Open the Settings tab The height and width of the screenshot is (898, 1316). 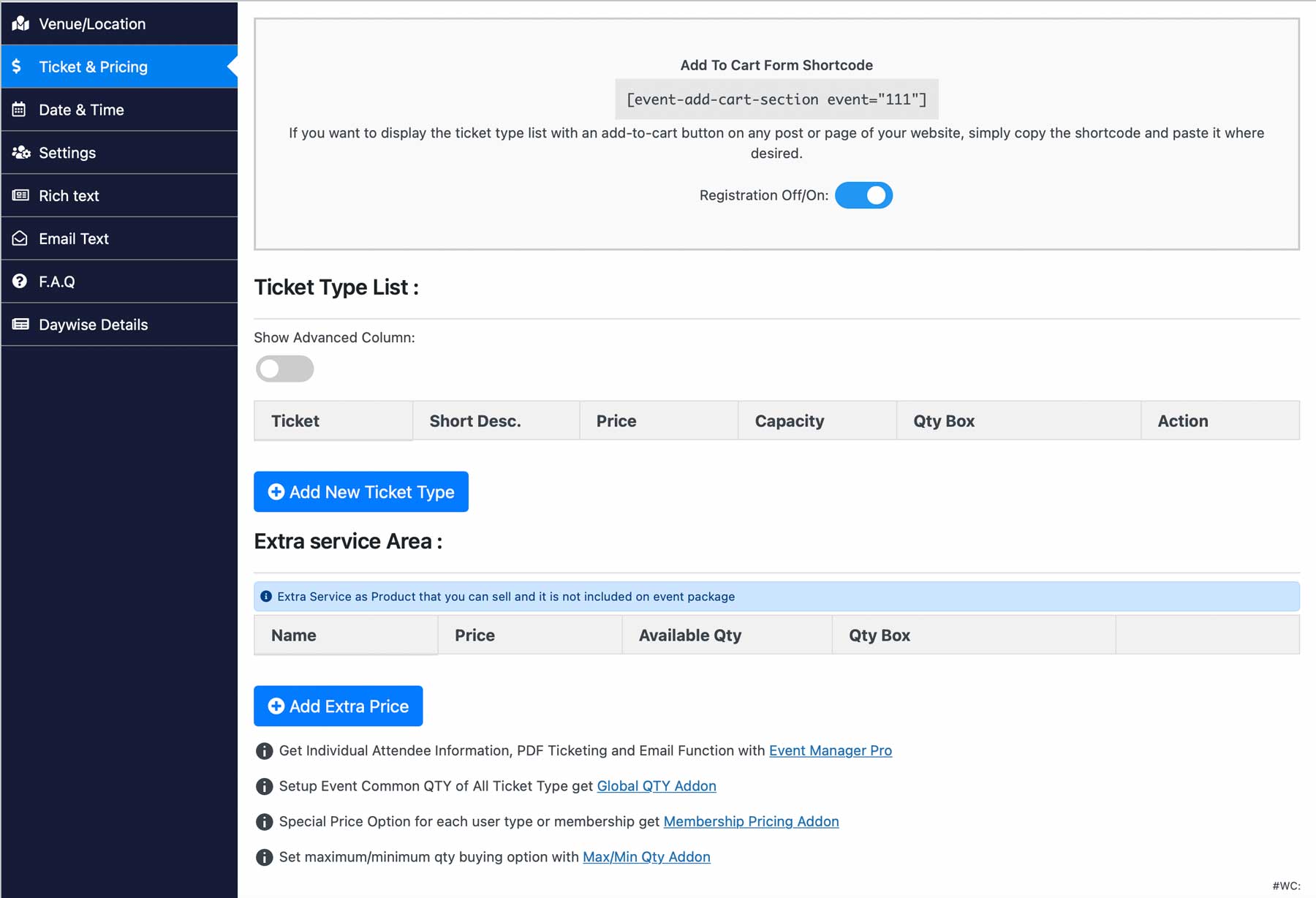click(67, 153)
